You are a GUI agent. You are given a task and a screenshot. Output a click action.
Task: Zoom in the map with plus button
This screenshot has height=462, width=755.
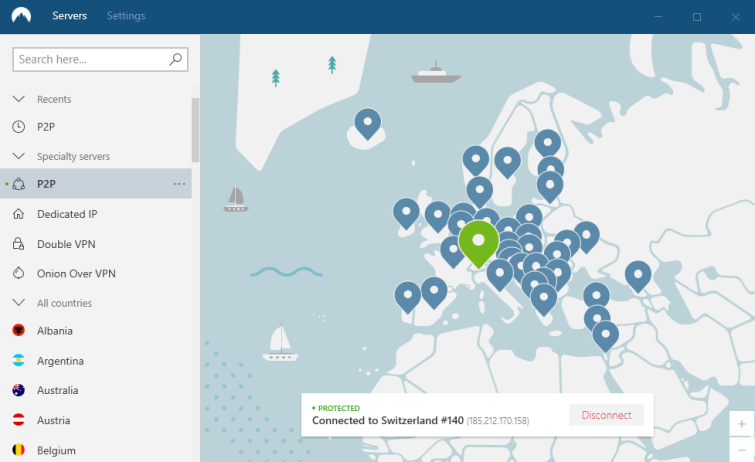tap(742, 424)
